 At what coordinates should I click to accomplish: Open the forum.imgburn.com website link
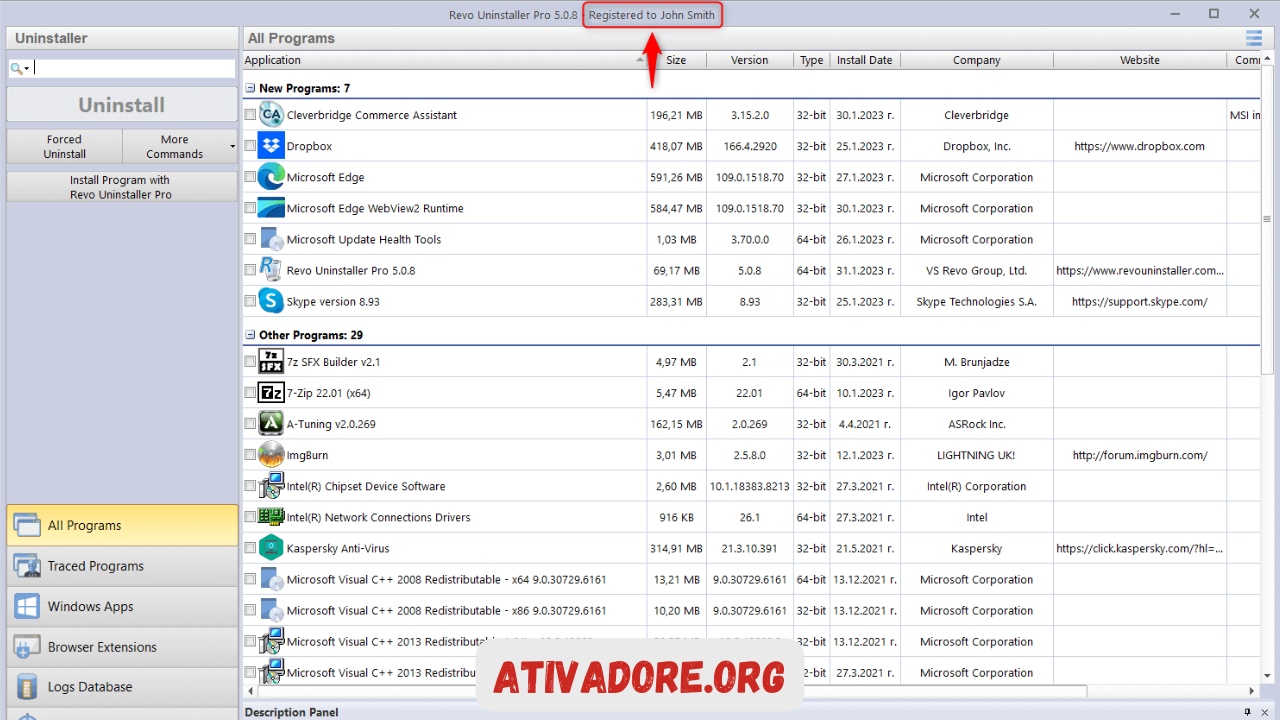pyautogui.click(x=1139, y=455)
